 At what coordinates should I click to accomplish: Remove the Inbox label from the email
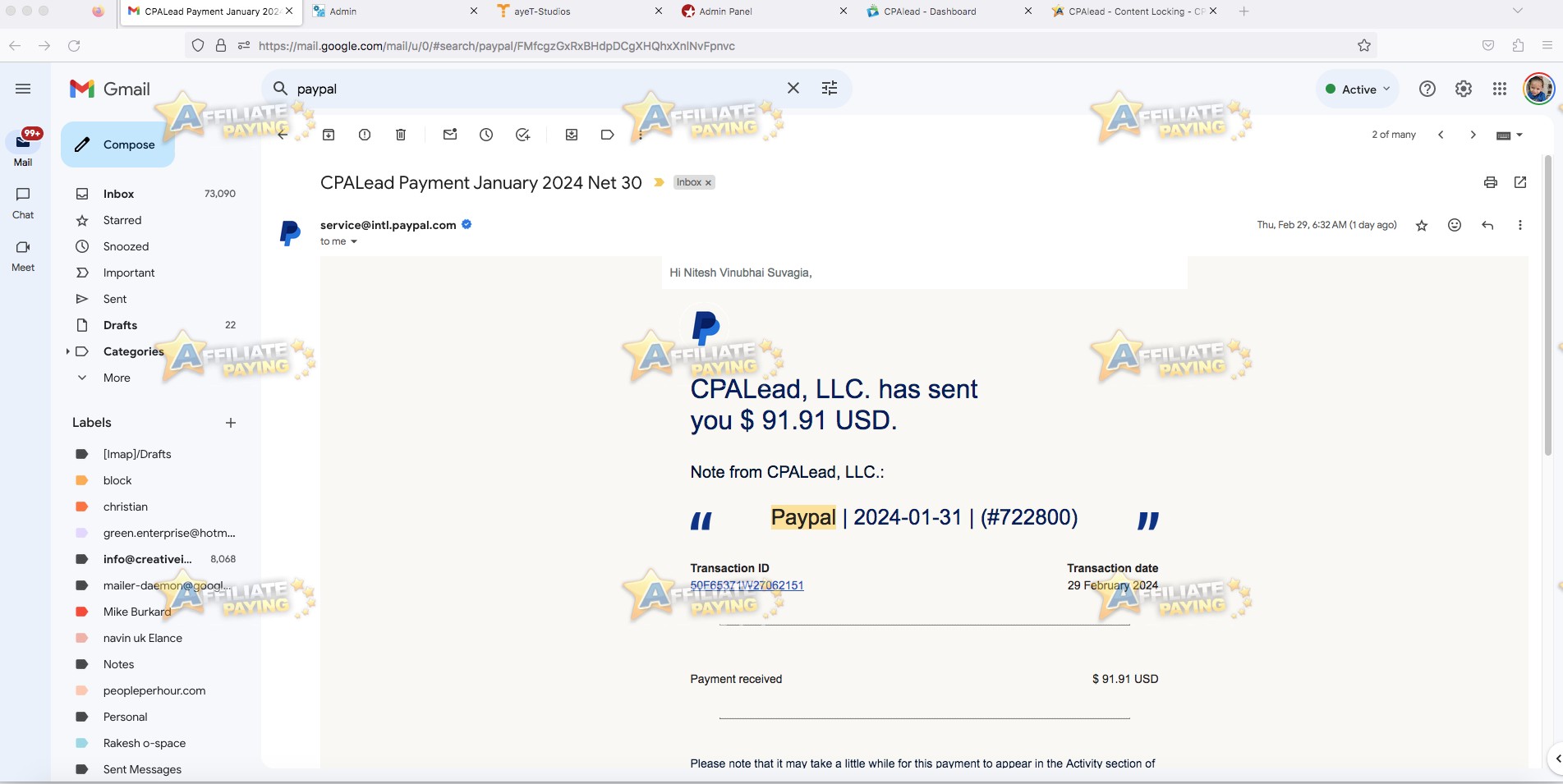pos(708,182)
